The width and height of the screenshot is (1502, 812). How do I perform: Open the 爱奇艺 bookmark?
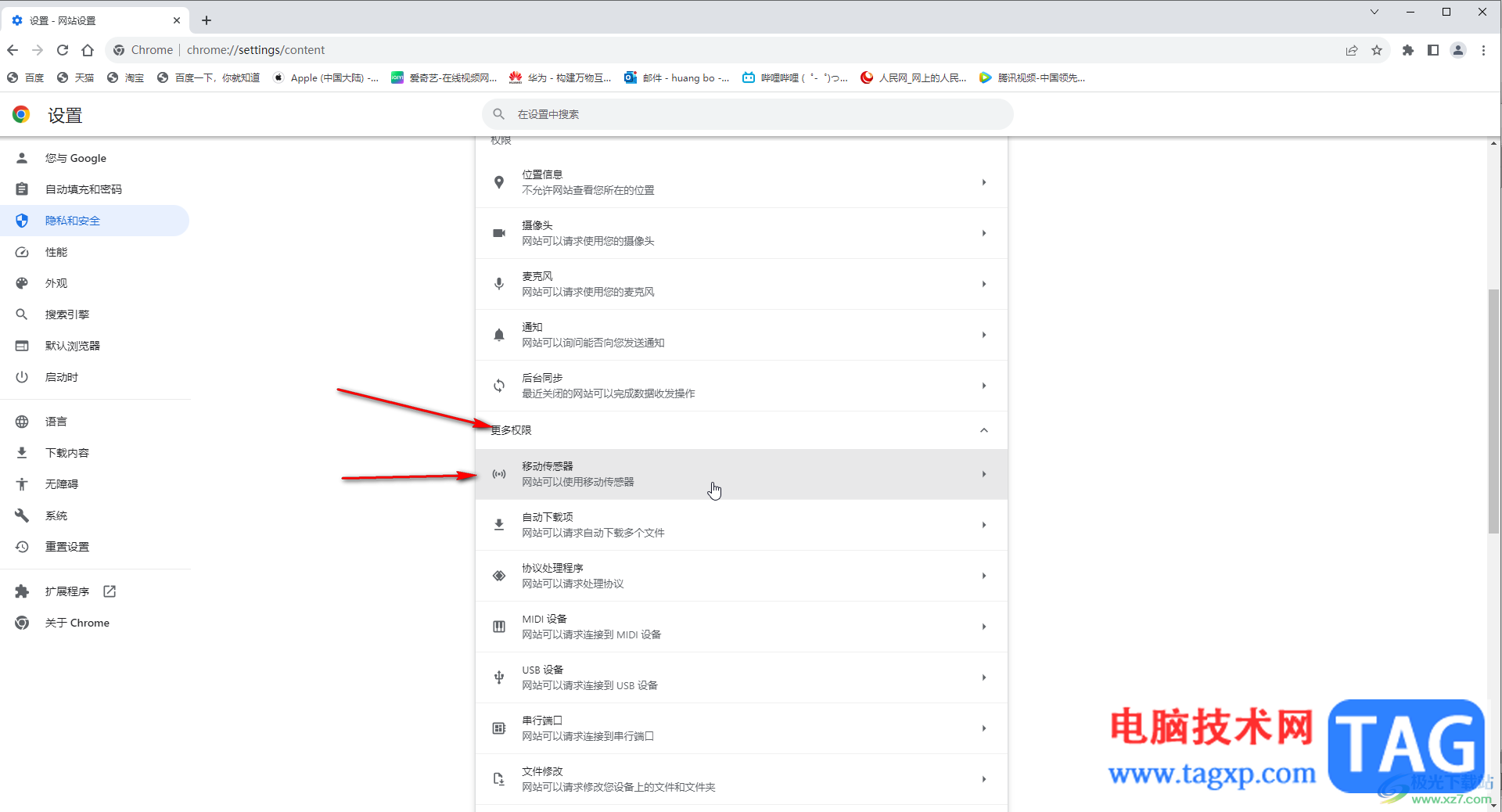(x=444, y=77)
